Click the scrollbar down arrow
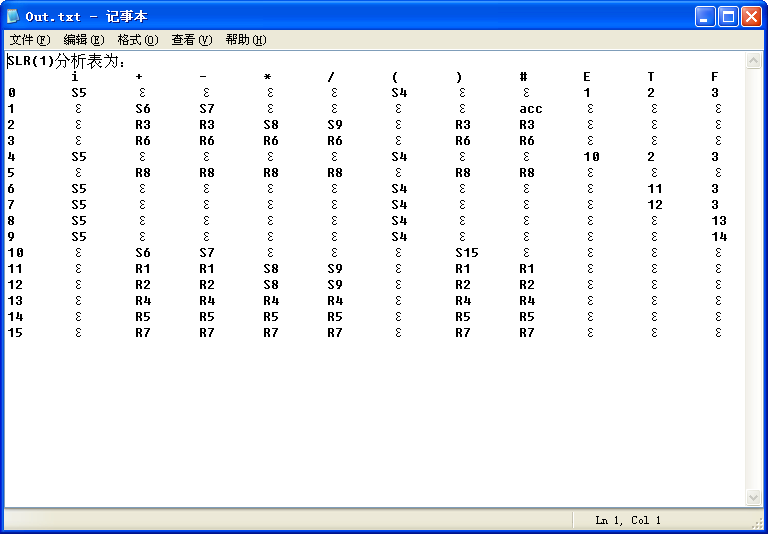The width and height of the screenshot is (768, 534). (x=753, y=497)
